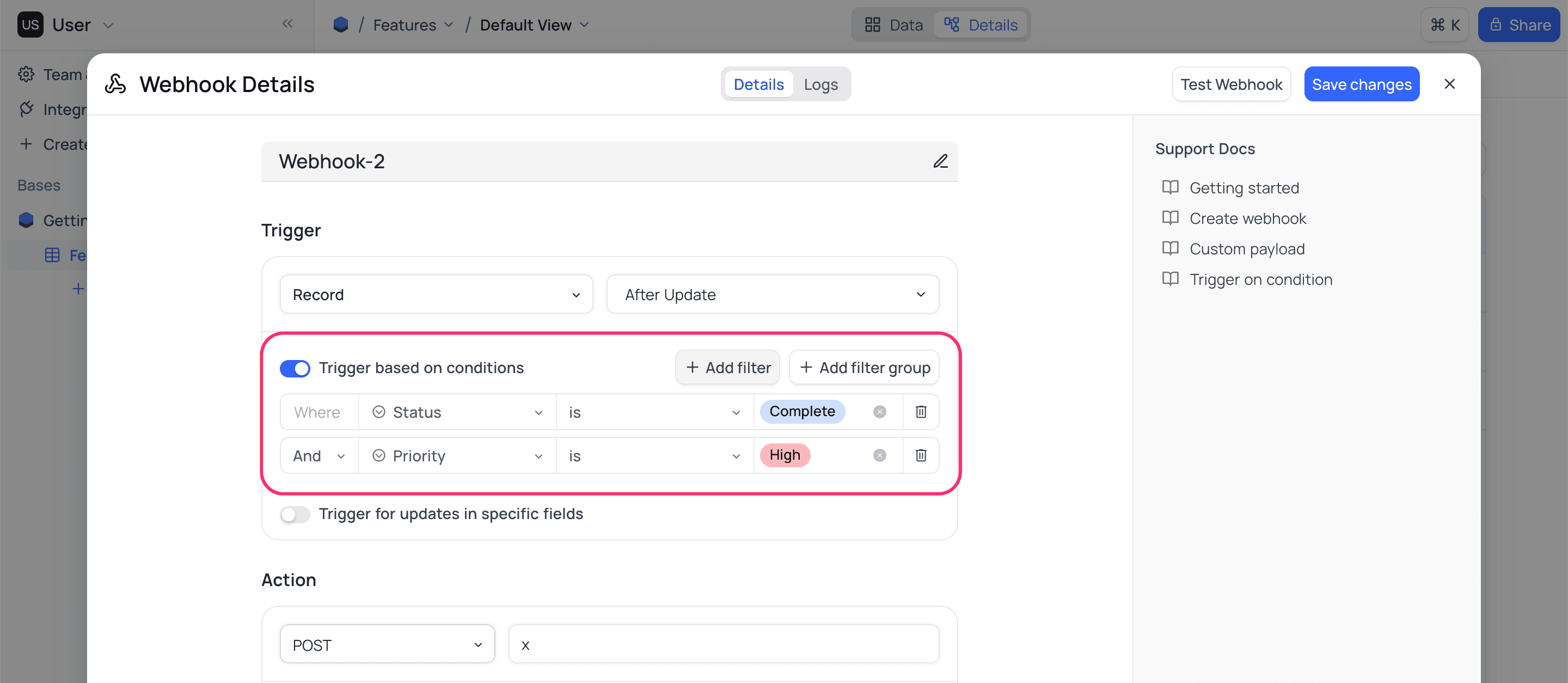Collapse the left sidebar
The image size is (1568, 683).
pos(287,24)
